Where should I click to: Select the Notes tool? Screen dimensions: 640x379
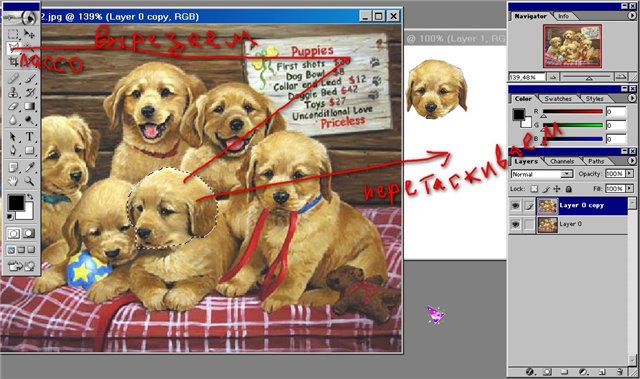(x=13, y=167)
